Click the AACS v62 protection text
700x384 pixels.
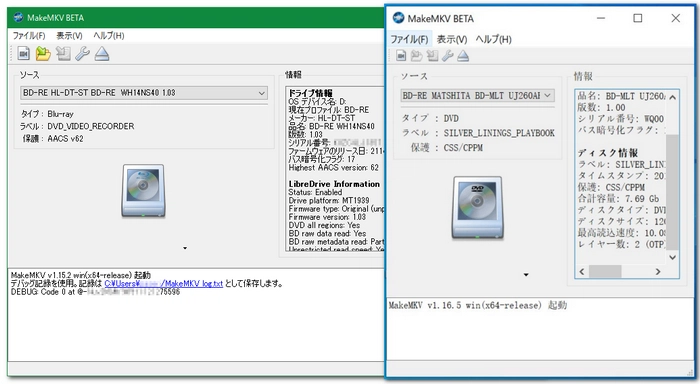[66, 139]
